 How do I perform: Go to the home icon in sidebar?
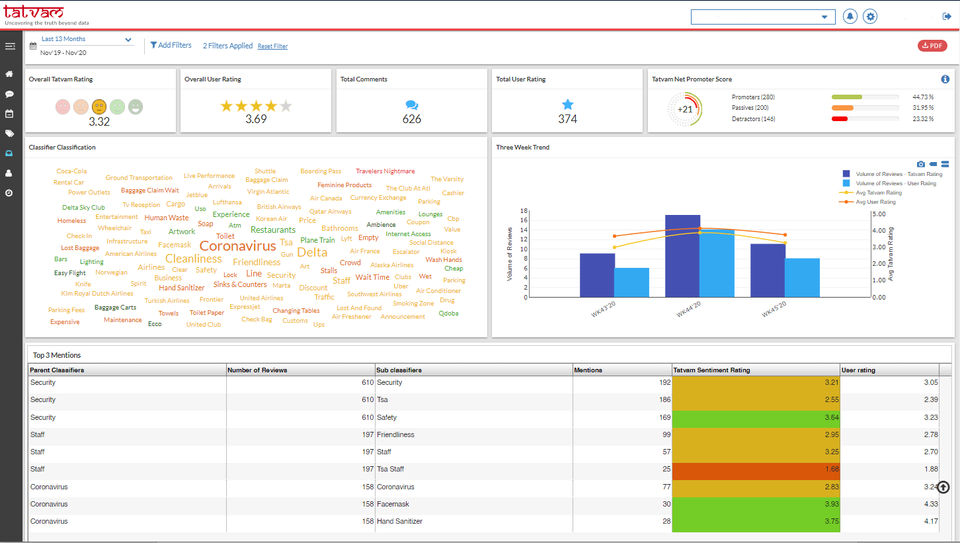pos(9,73)
